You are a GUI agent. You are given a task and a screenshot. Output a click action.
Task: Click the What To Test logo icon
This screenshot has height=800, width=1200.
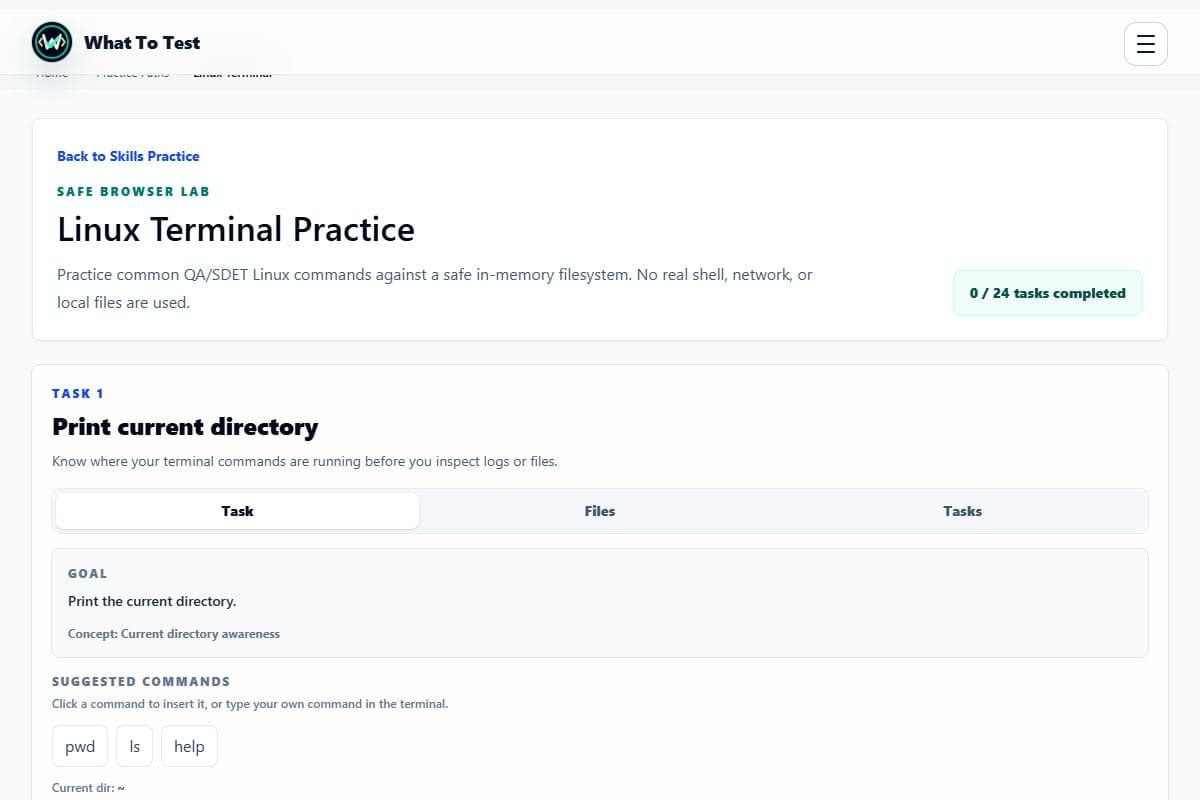click(x=52, y=42)
